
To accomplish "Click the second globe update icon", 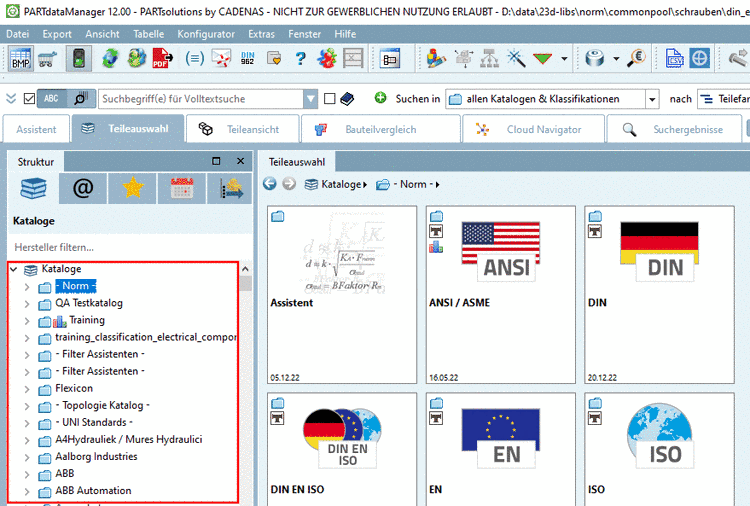I will 137,59.
